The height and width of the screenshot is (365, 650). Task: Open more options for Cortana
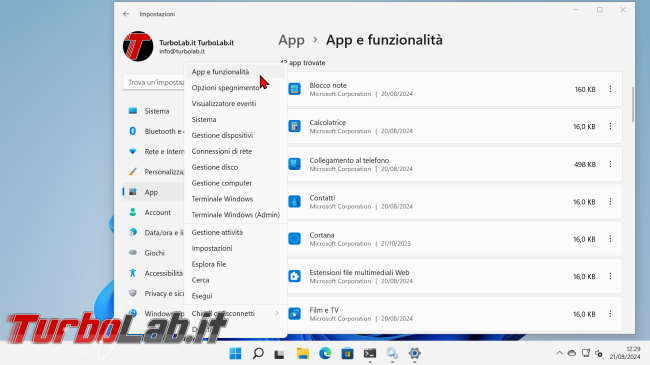click(x=610, y=239)
